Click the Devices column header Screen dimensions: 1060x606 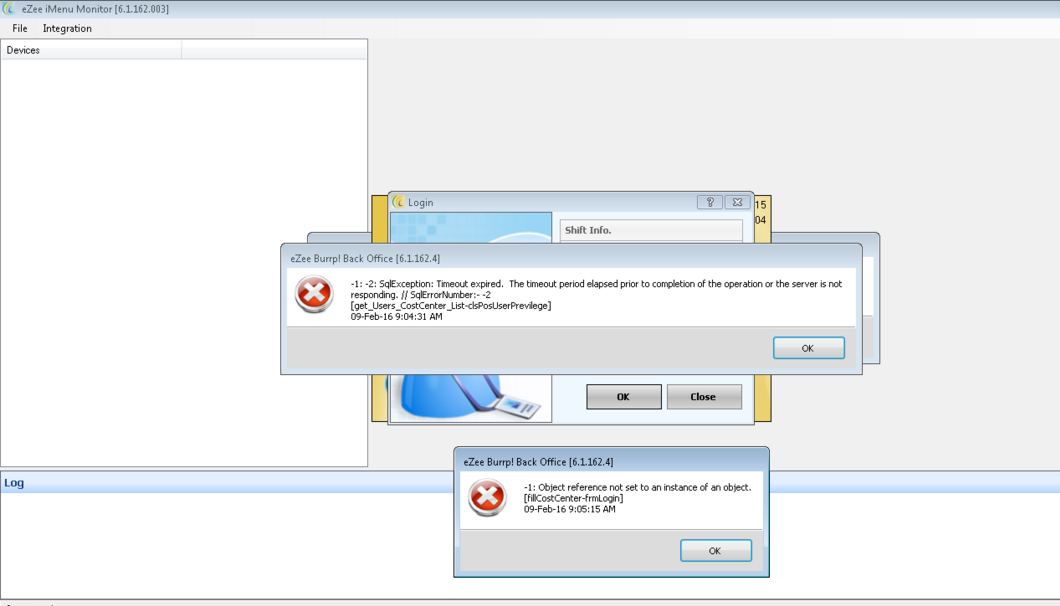coord(91,50)
